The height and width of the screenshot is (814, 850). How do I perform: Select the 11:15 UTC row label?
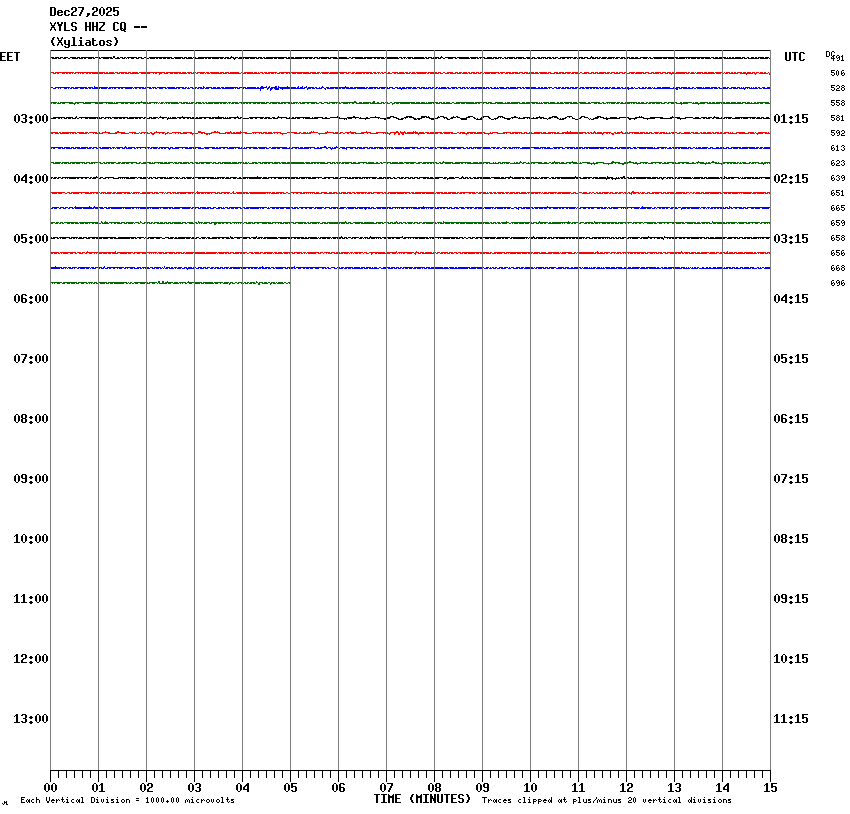(791, 719)
